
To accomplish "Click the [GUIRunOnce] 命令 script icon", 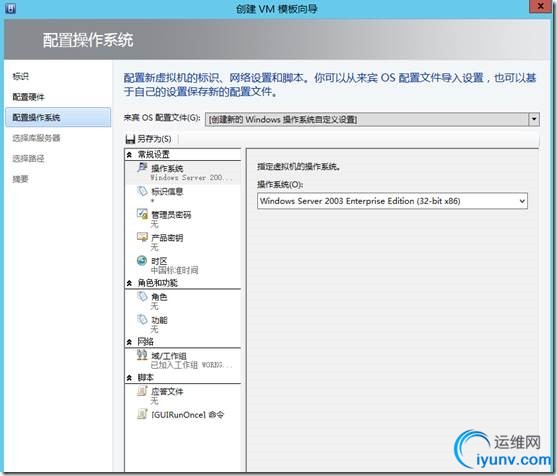I will [x=142, y=414].
